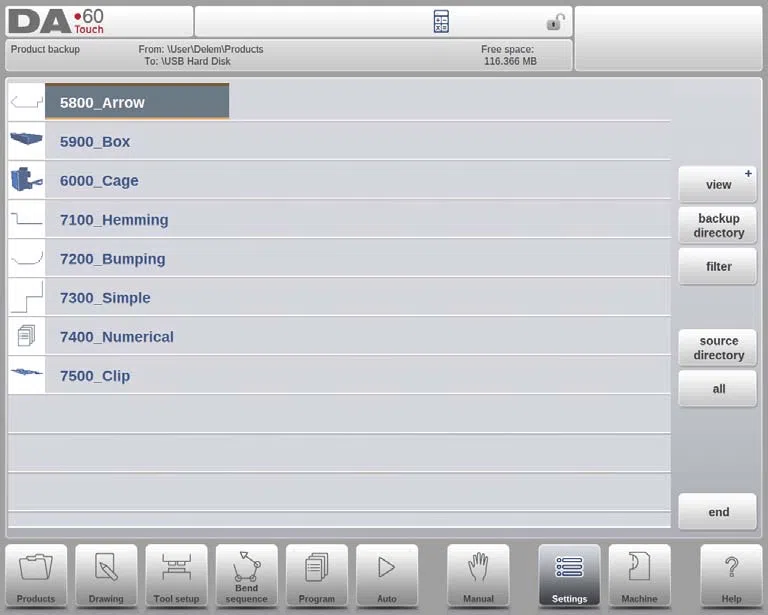
Task: Go to the Drawing mode
Action: pos(106,576)
